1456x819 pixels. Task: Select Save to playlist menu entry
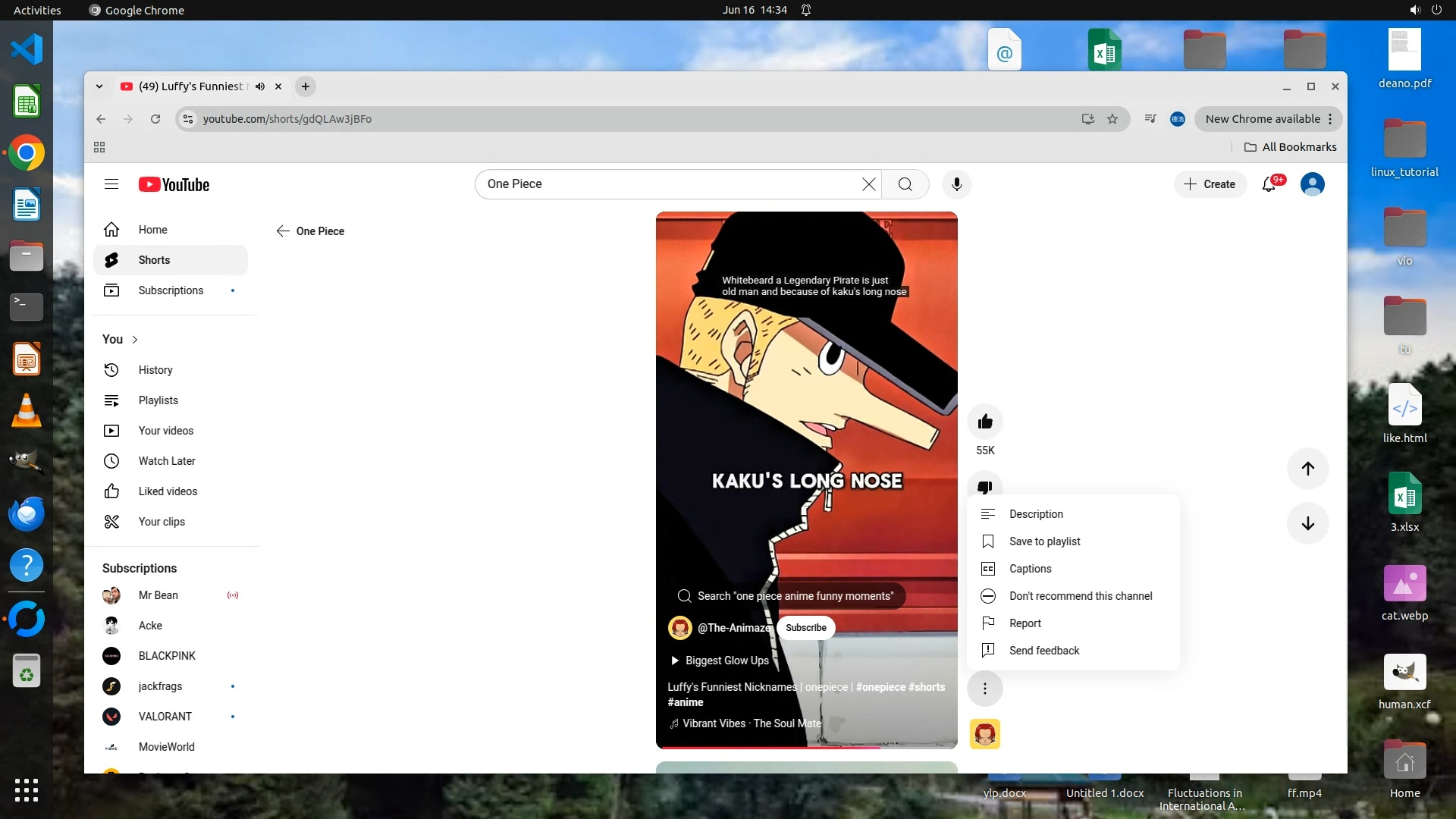(x=1044, y=541)
